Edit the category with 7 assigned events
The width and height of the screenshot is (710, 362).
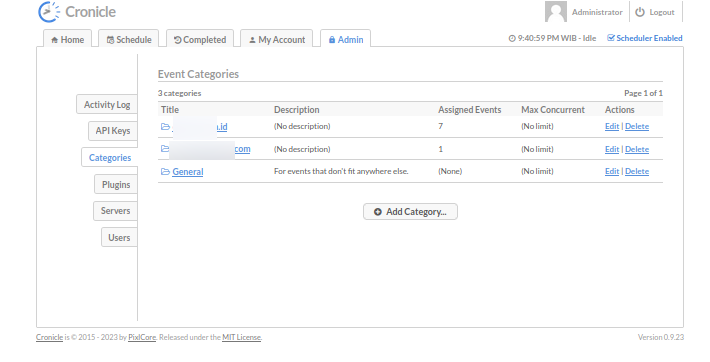(612, 126)
